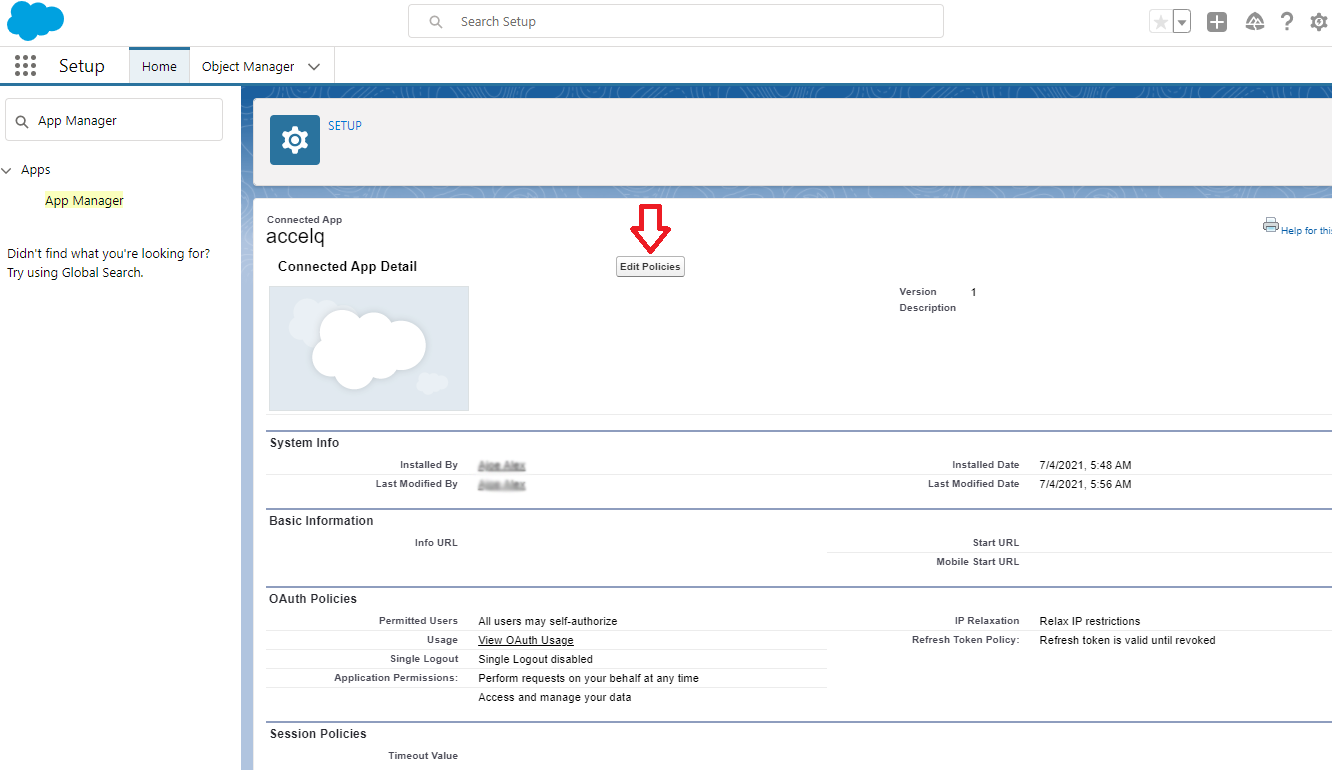Click the Basic Information section header
This screenshot has width=1332, height=770.
tap(321, 521)
